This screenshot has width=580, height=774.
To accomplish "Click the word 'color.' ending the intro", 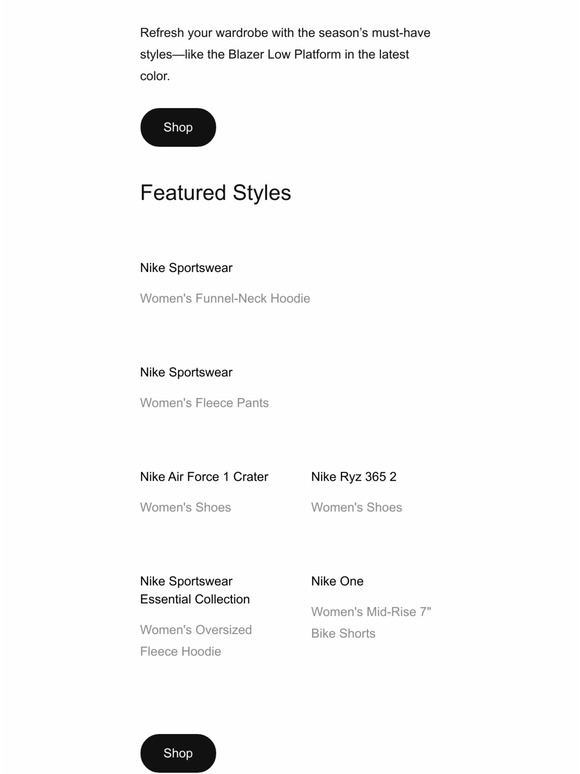I will point(155,76).
